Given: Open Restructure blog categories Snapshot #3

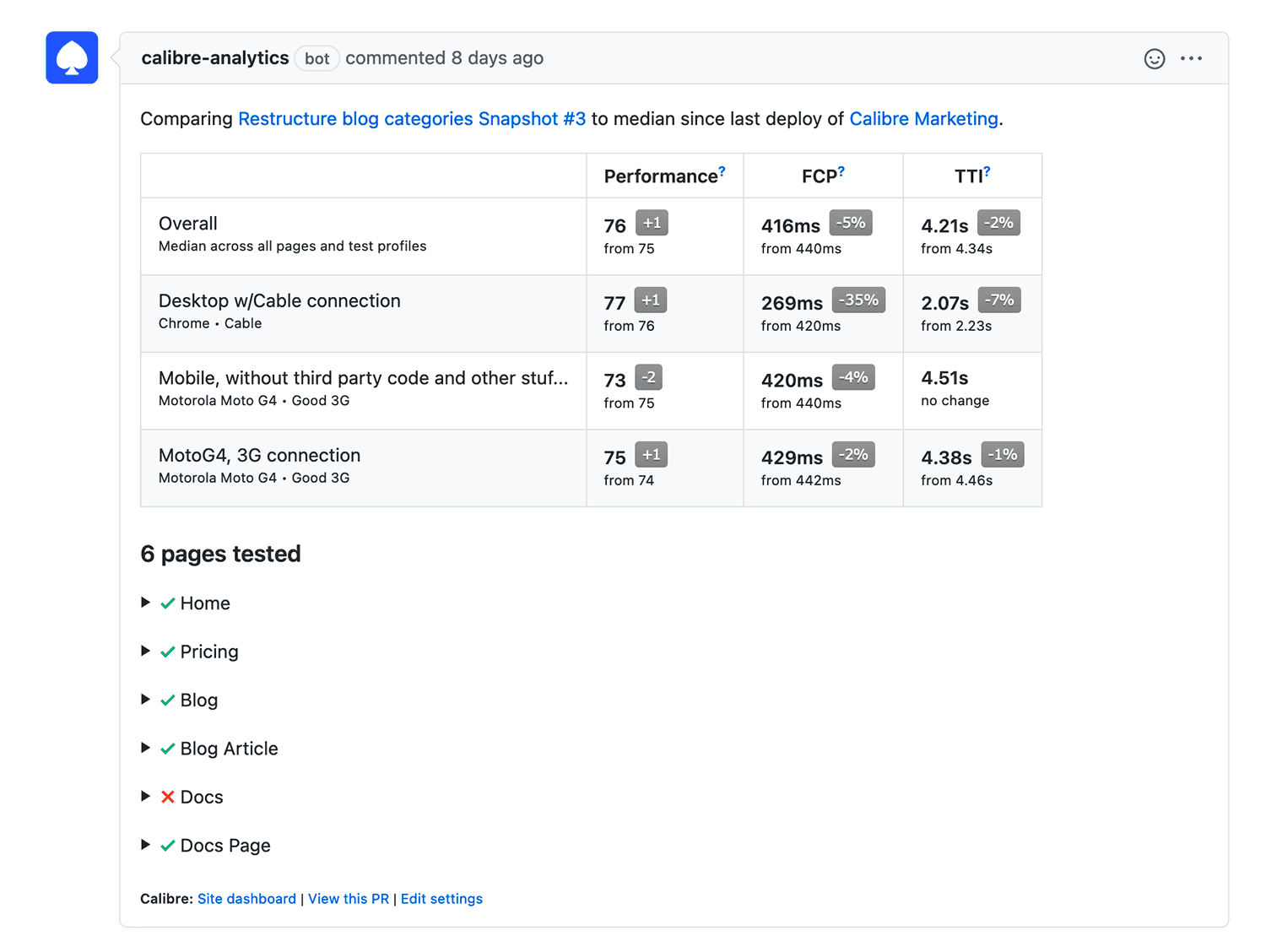Looking at the screenshot, I should [x=412, y=119].
